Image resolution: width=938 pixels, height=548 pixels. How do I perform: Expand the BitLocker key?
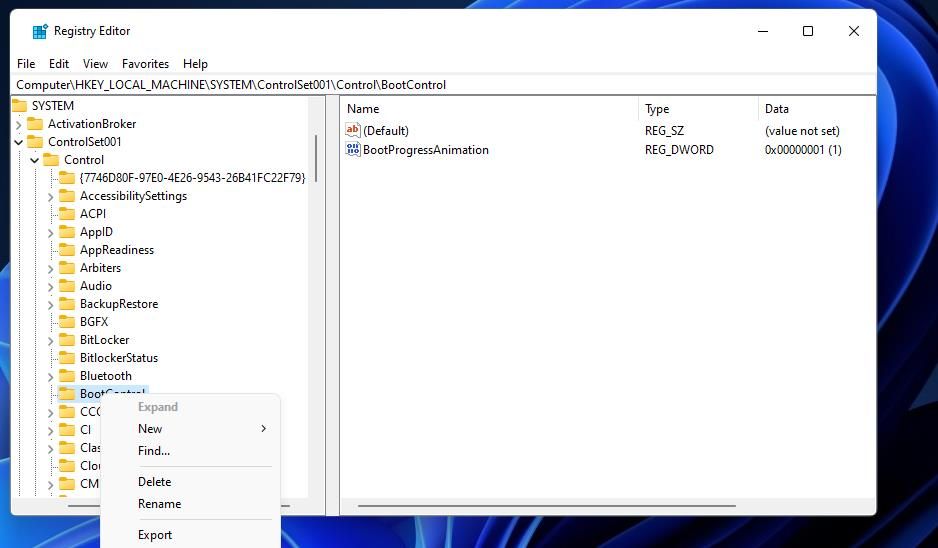pyautogui.click(x=51, y=340)
